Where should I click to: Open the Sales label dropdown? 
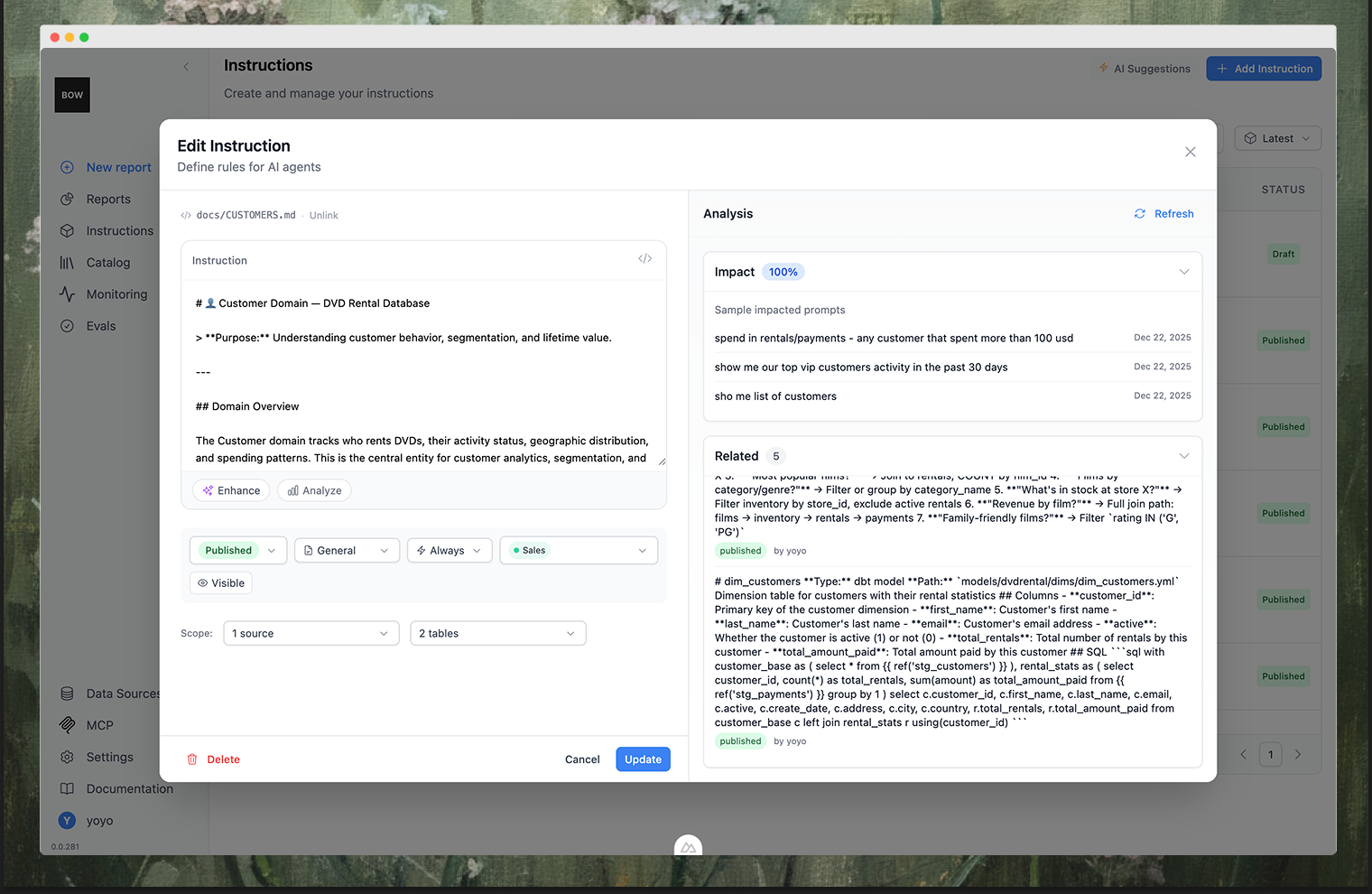[x=579, y=550]
